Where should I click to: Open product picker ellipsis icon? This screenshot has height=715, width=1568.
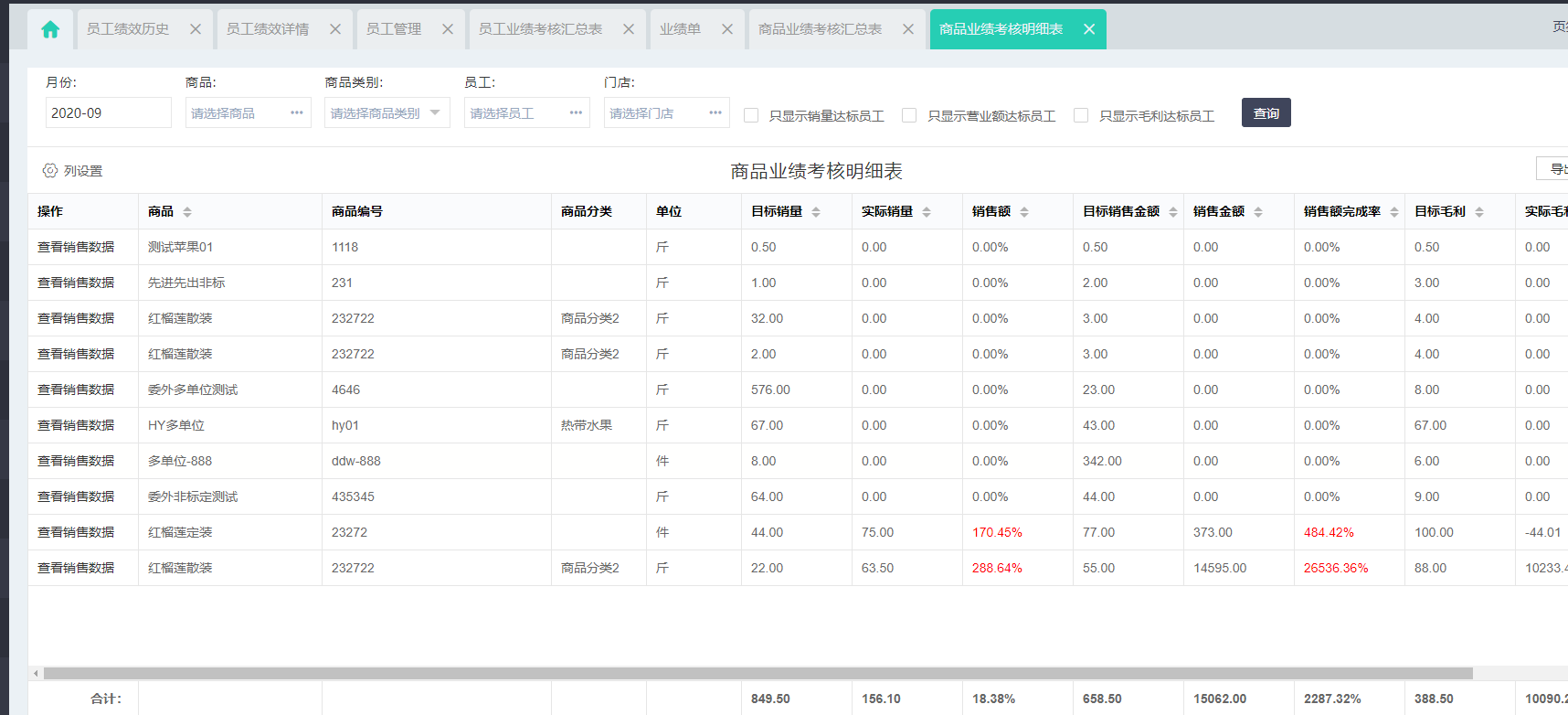coord(297,112)
